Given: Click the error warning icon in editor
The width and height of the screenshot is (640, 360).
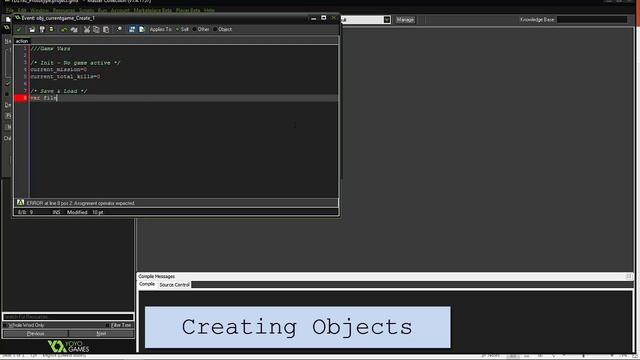Looking at the screenshot, I should coord(20,202).
